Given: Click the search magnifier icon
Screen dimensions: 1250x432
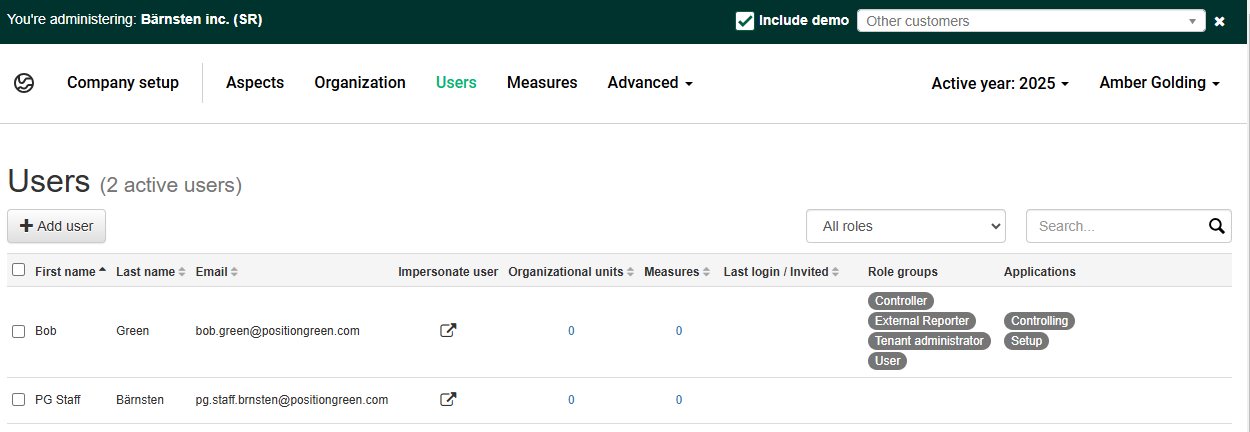Looking at the screenshot, I should [1216, 226].
